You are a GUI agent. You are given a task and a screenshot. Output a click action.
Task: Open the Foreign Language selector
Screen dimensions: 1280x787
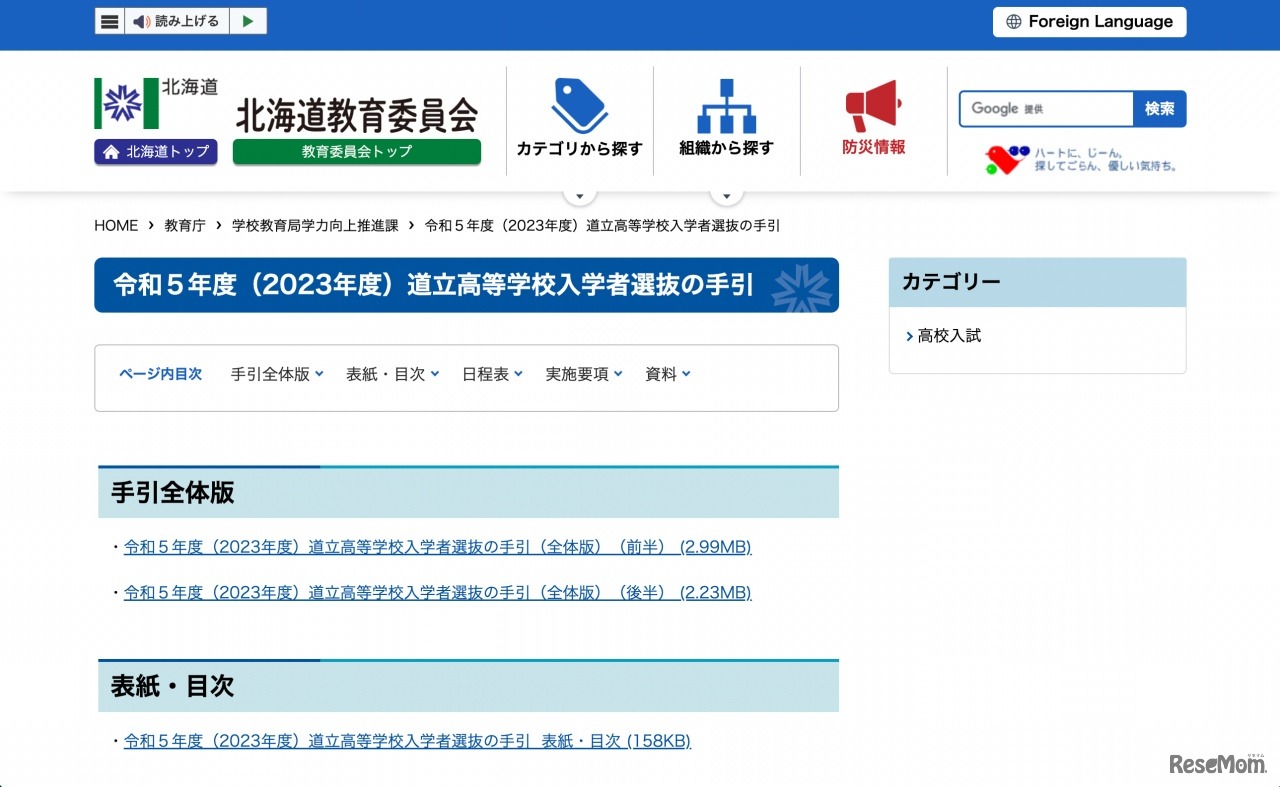pyautogui.click(x=1089, y=22)
